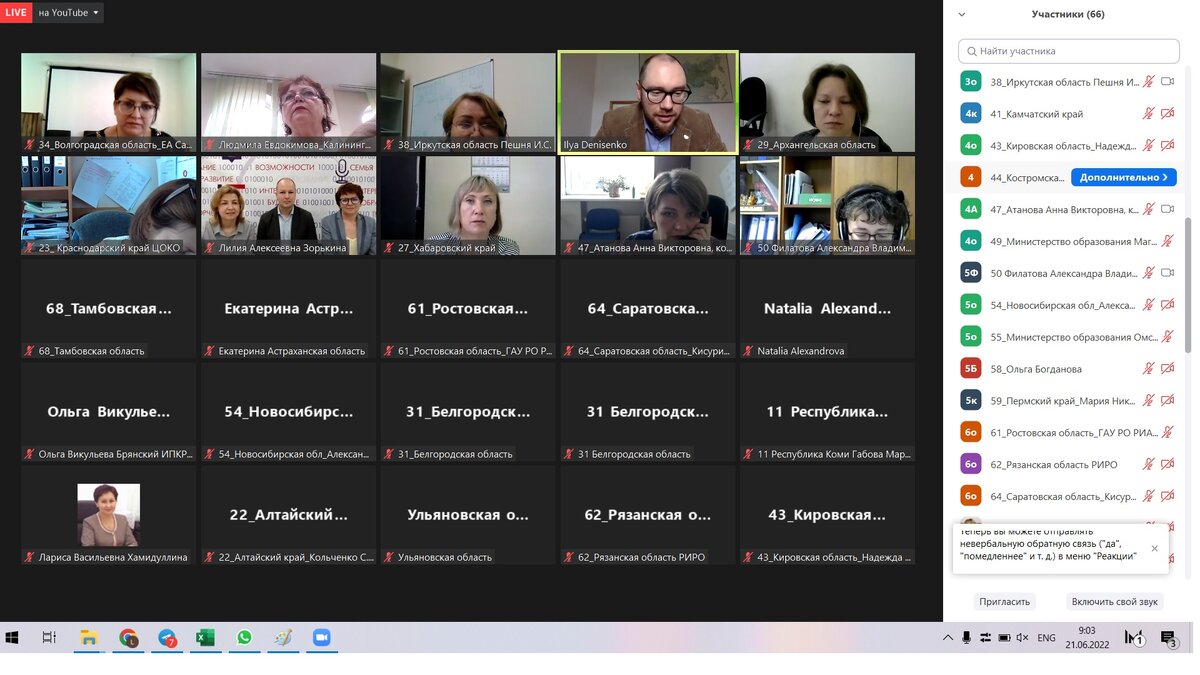Select the 11 Республика Коми participant tile

point(827,411)
